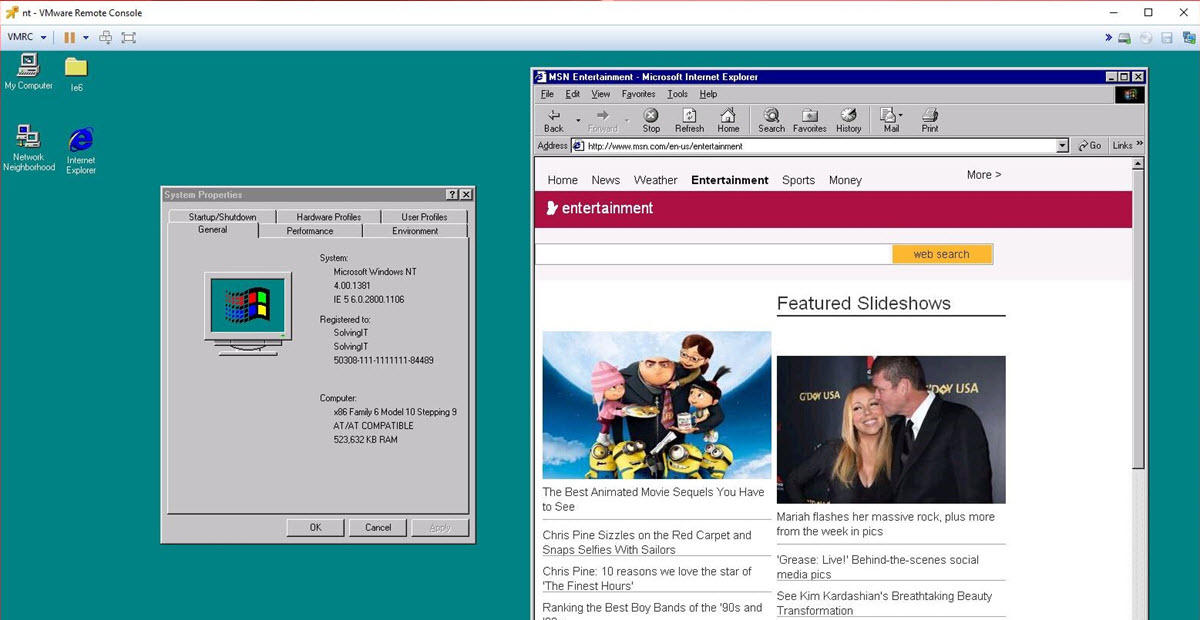The height and width of the screenshot is (620, 1200).
Task: Click send Ctrl+Alt+Del icon in VMRC toolbar
Action: pyautogui.click(x=106, y=38)
